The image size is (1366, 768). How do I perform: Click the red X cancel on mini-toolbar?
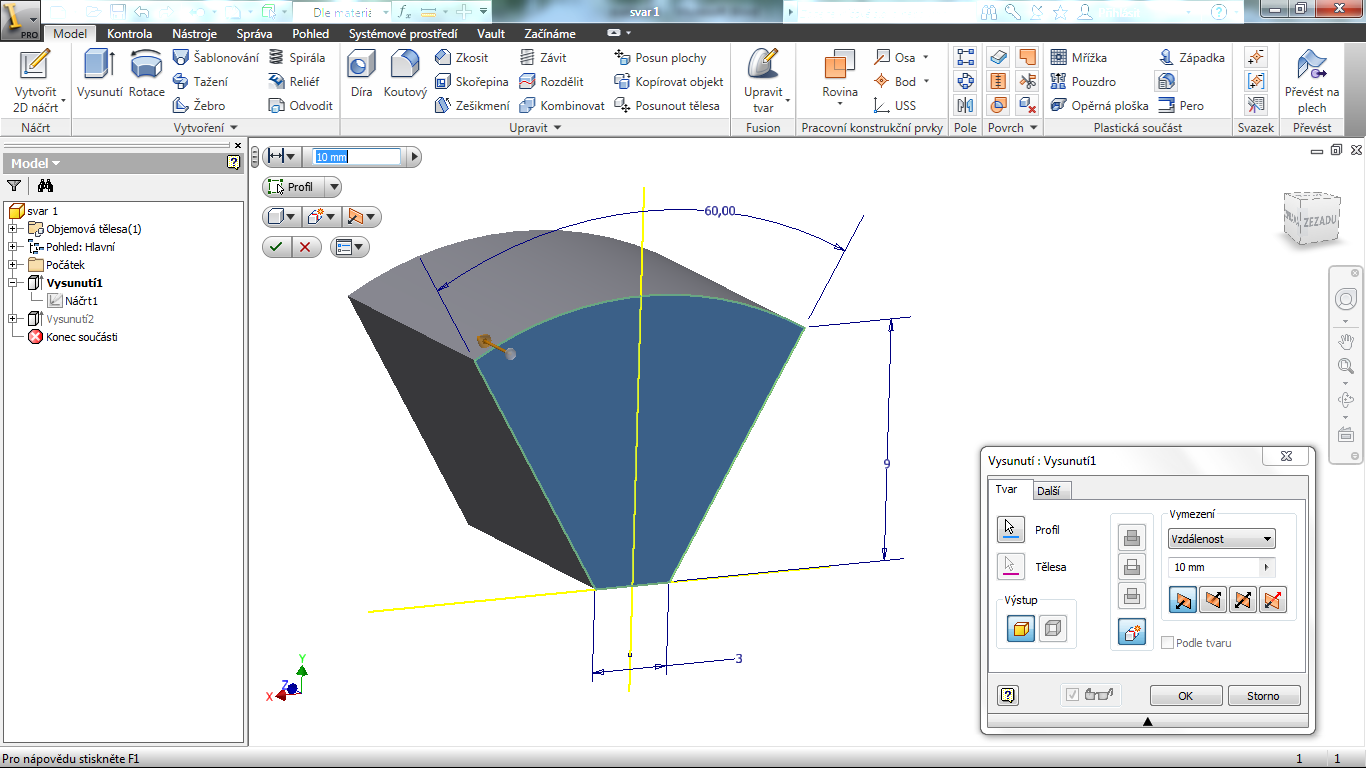tap(305, 247)
